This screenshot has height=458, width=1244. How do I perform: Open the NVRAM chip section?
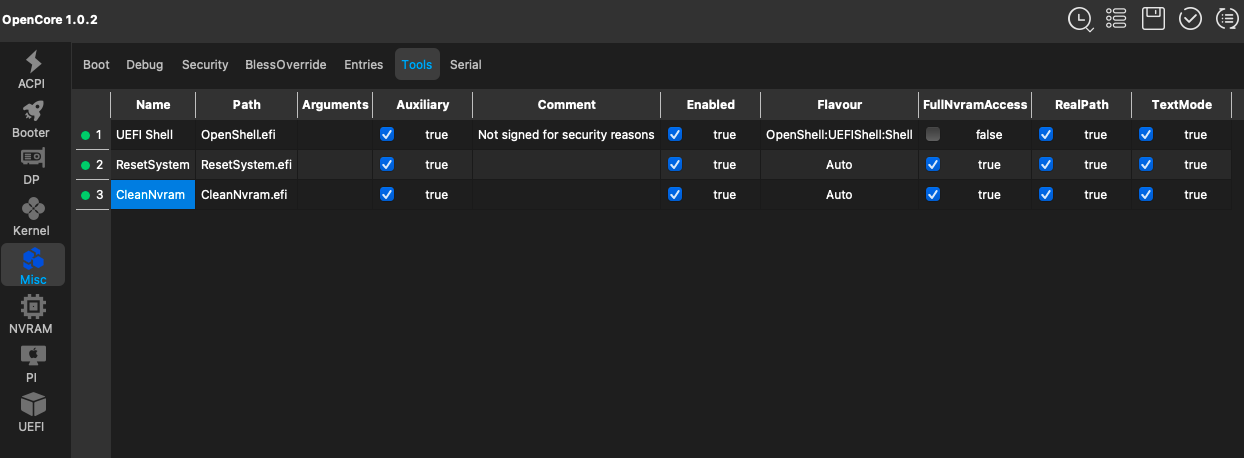32,314
